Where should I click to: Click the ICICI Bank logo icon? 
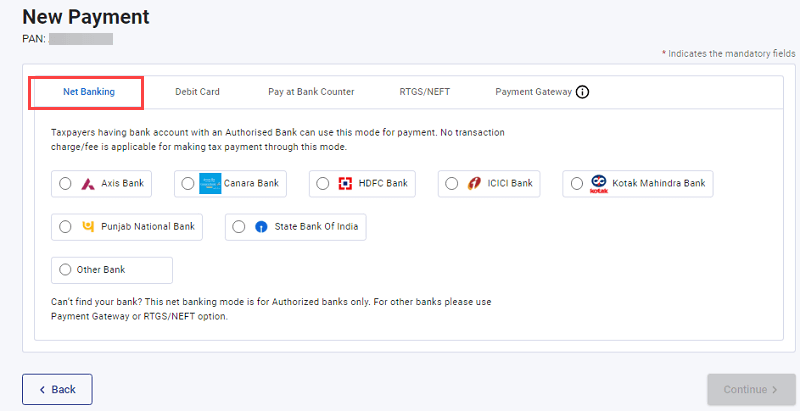pyautogui.click(x=474, y=184)
